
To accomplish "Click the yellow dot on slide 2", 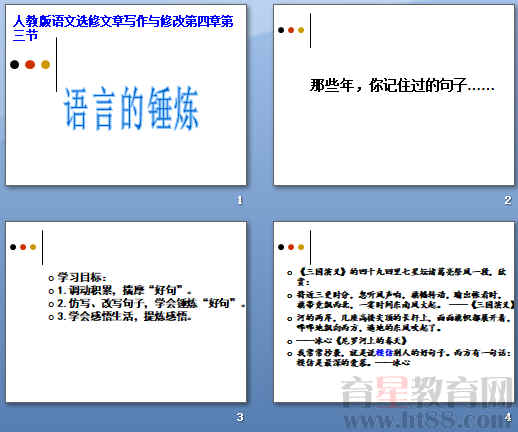I will tap(301, 30).
